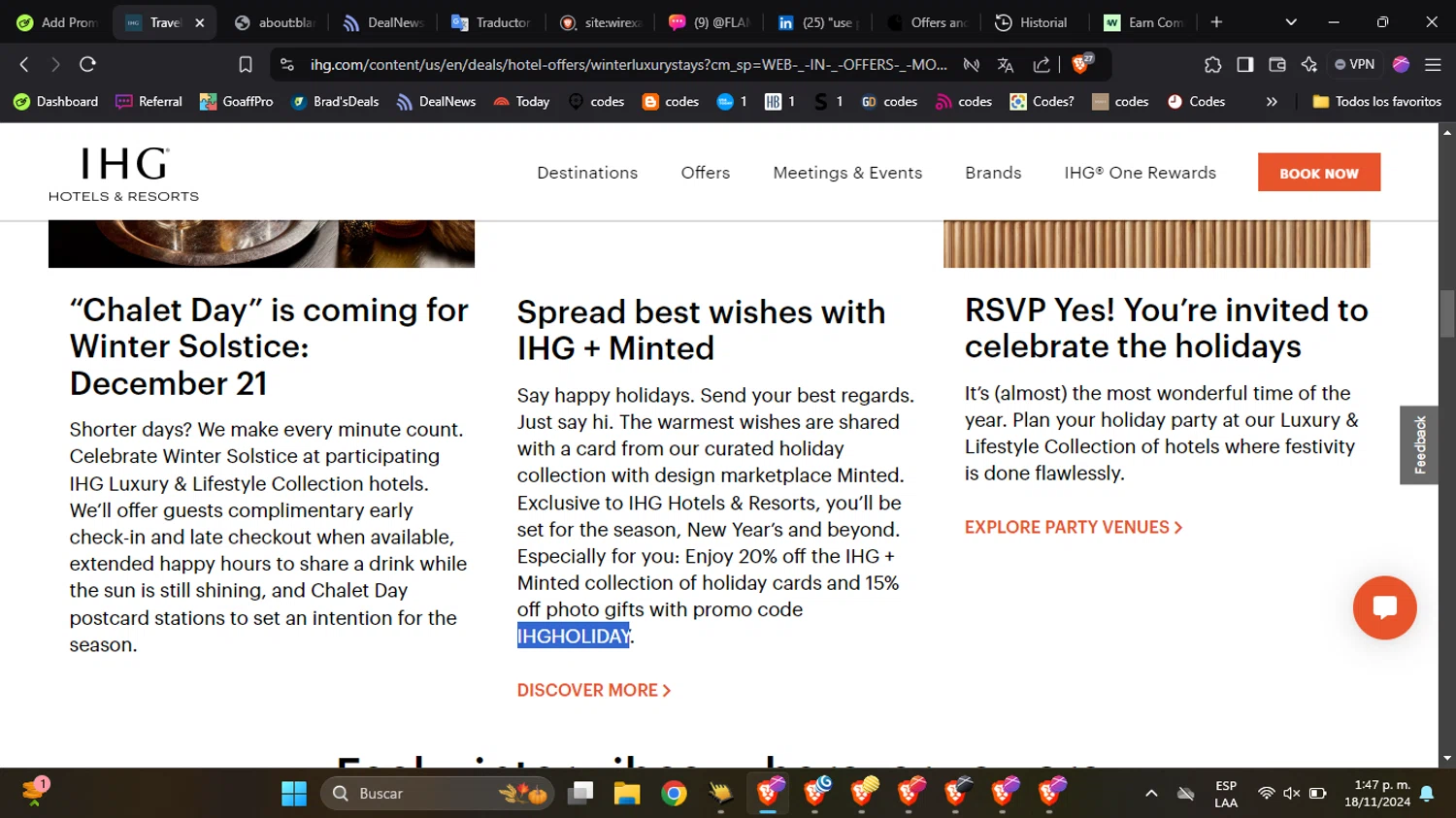The width and height of the screenshot is (1456, 818).
Task: Go back to the previous page
Action: pos(24,64)
